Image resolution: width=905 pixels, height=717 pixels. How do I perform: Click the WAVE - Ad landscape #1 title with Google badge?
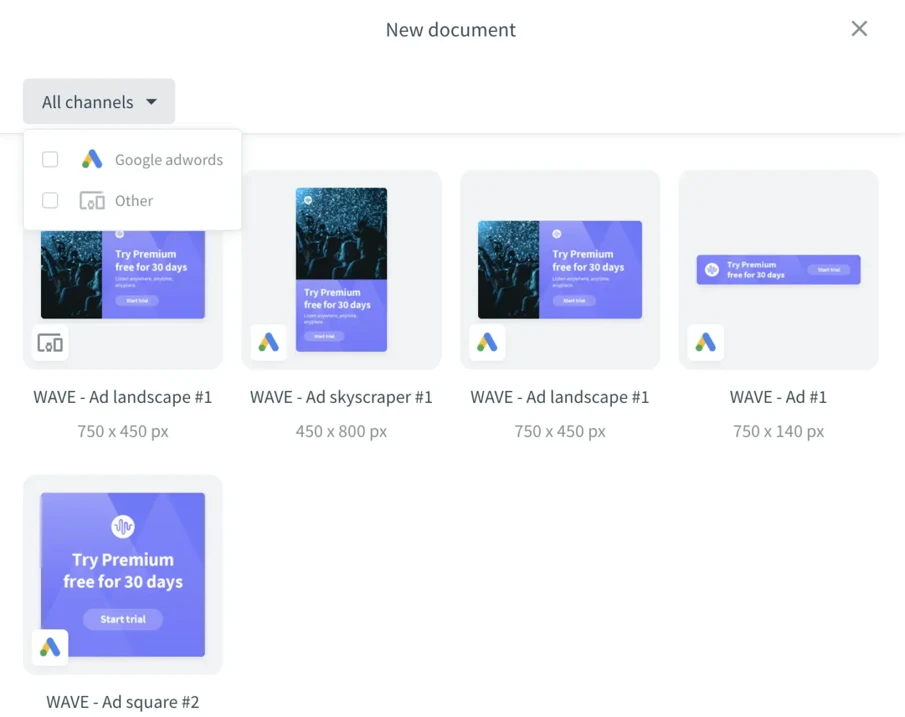point(560,397)
